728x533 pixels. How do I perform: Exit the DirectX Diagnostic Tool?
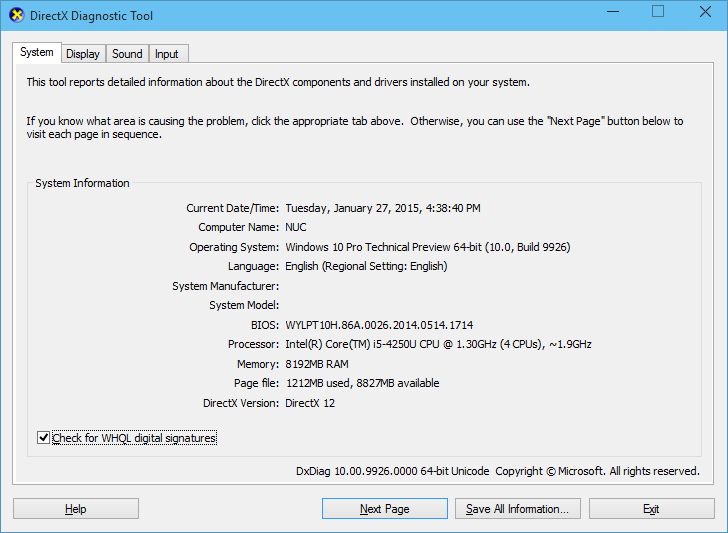click(651, 509)
